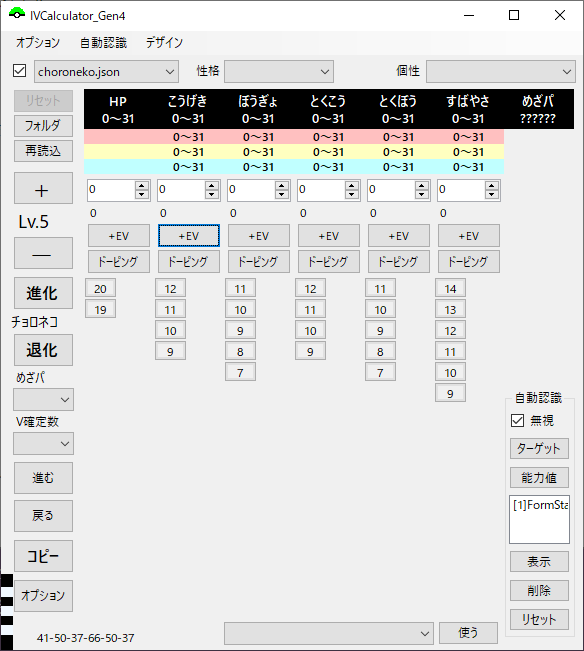Click the HP value input field
This screenshot has width=584, height=651.
tap(111, 190)
